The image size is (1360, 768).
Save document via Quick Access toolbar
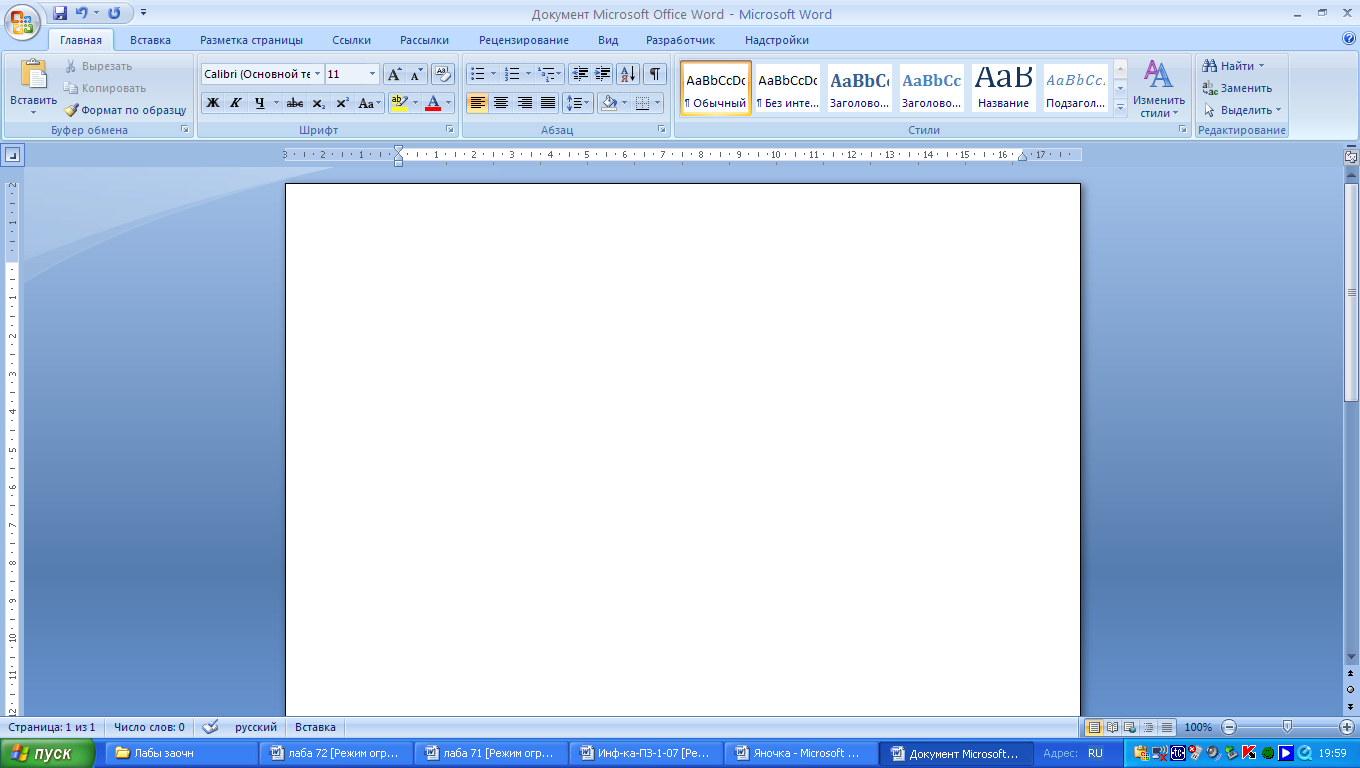[60, 13]
